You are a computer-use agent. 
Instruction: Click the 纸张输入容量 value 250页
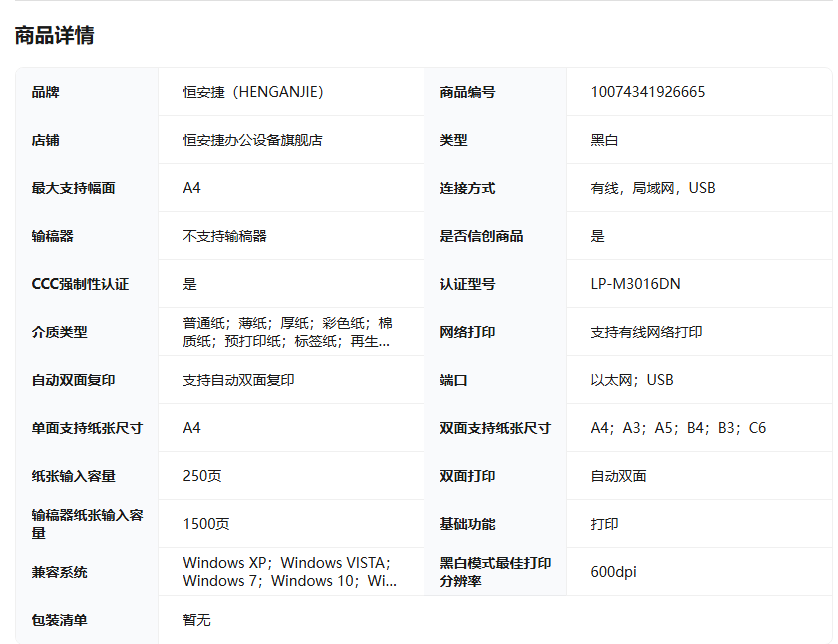coord(202,476)
